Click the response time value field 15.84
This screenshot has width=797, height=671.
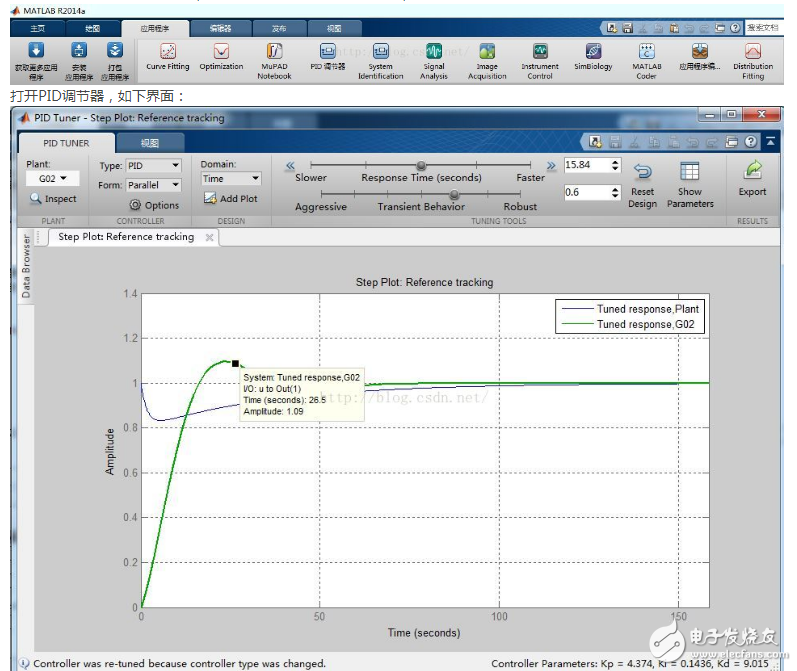[x=585, y=165]
